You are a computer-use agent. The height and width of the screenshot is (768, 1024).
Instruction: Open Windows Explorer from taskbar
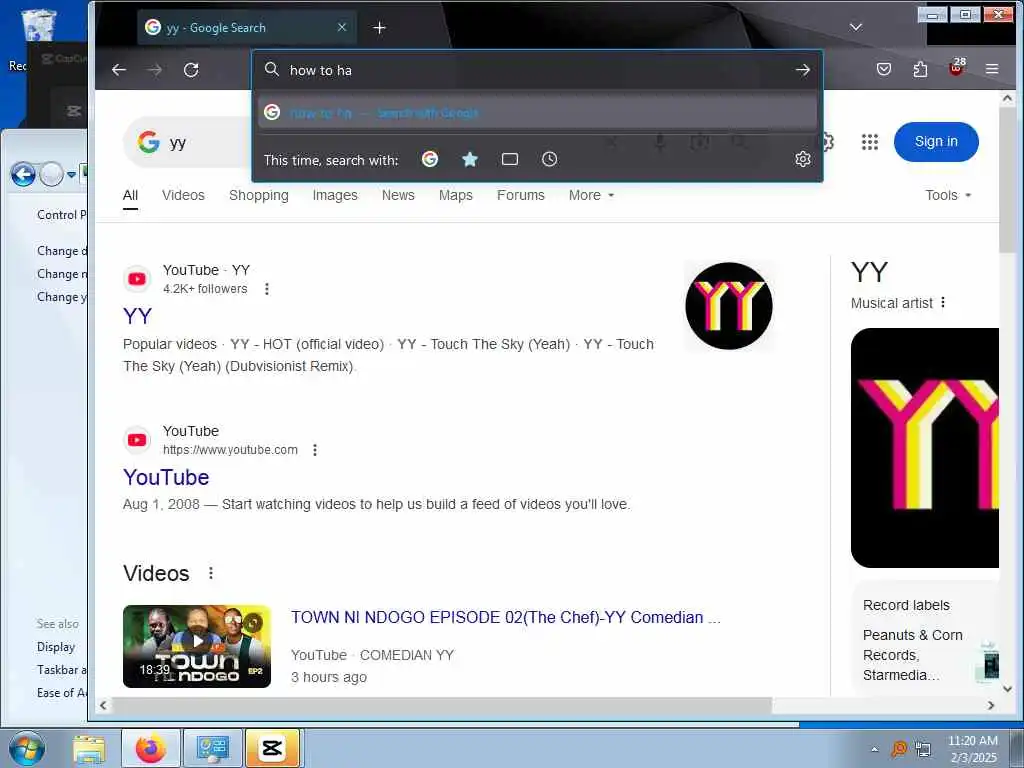click(89, 748)
